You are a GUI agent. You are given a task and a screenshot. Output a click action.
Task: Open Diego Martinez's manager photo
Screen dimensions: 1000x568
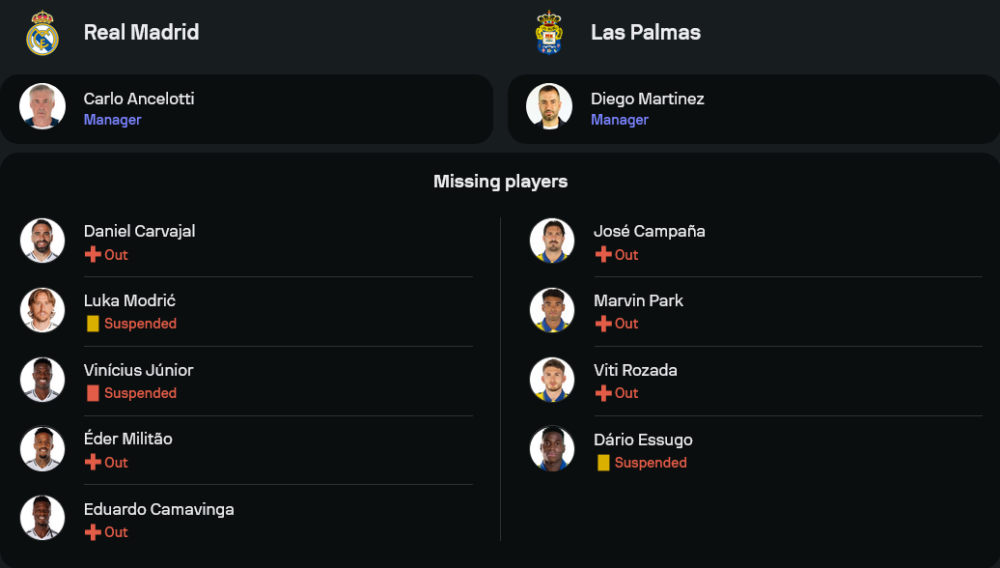[x=549, y=107]
